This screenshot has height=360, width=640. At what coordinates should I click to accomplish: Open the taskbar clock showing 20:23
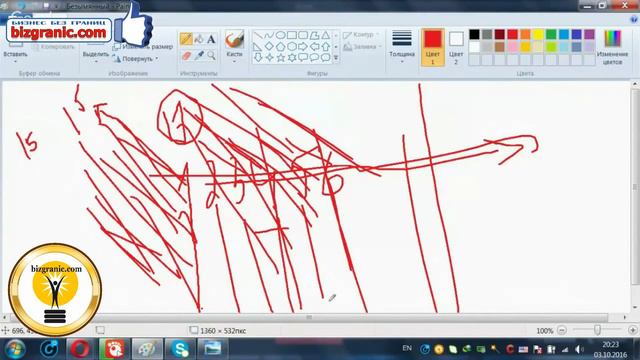click(x=610, y=349)
